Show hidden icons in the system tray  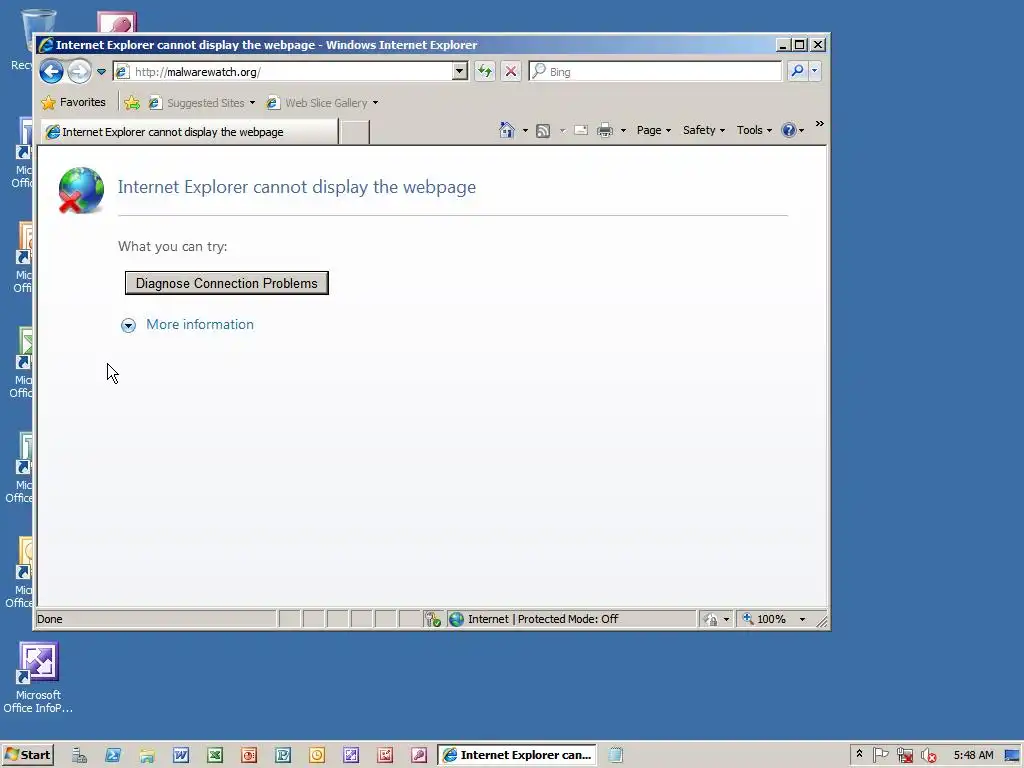point(859,754)
